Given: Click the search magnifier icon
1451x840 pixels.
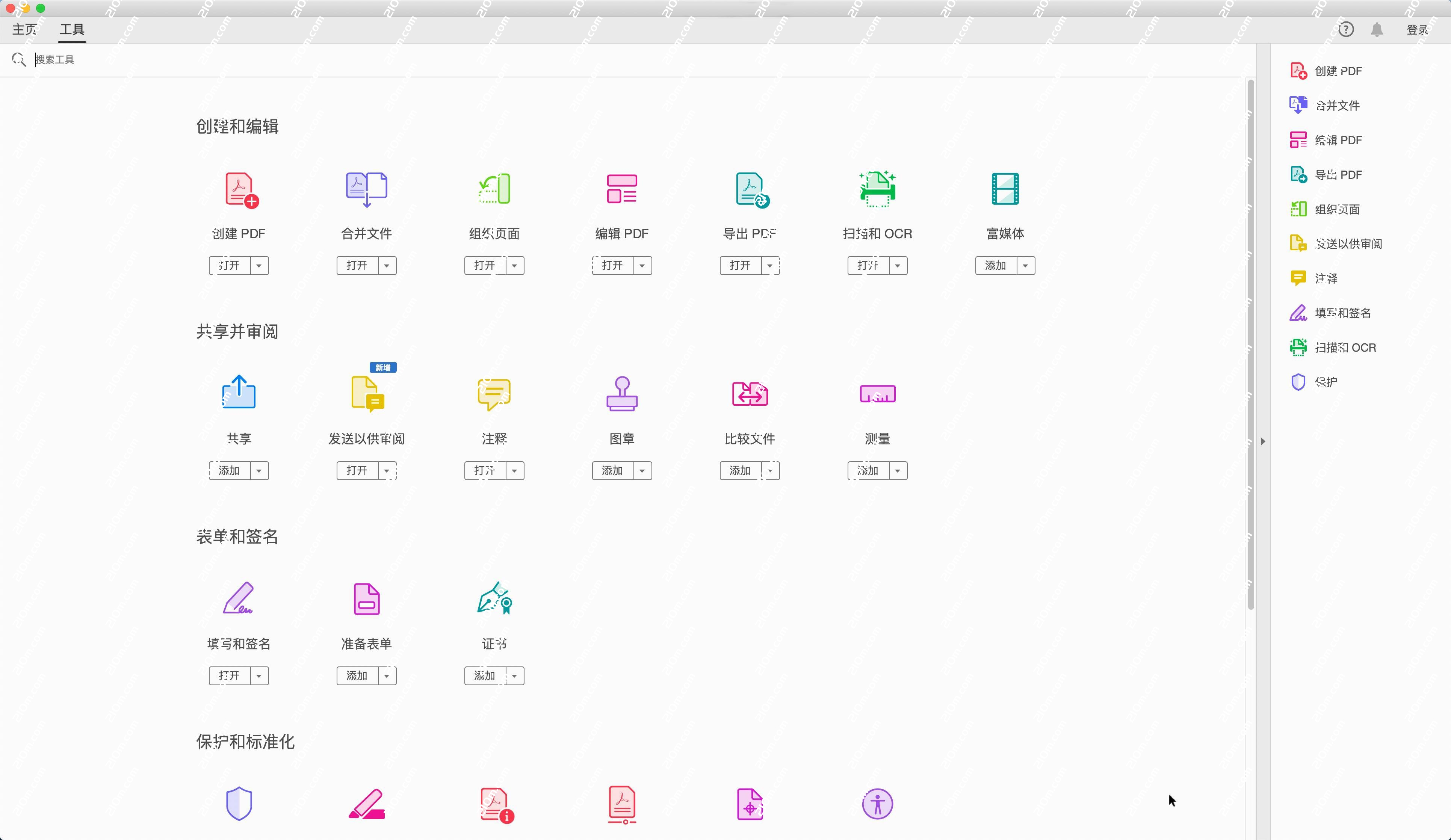Looking at the screenshot, I should pos(19,59).
